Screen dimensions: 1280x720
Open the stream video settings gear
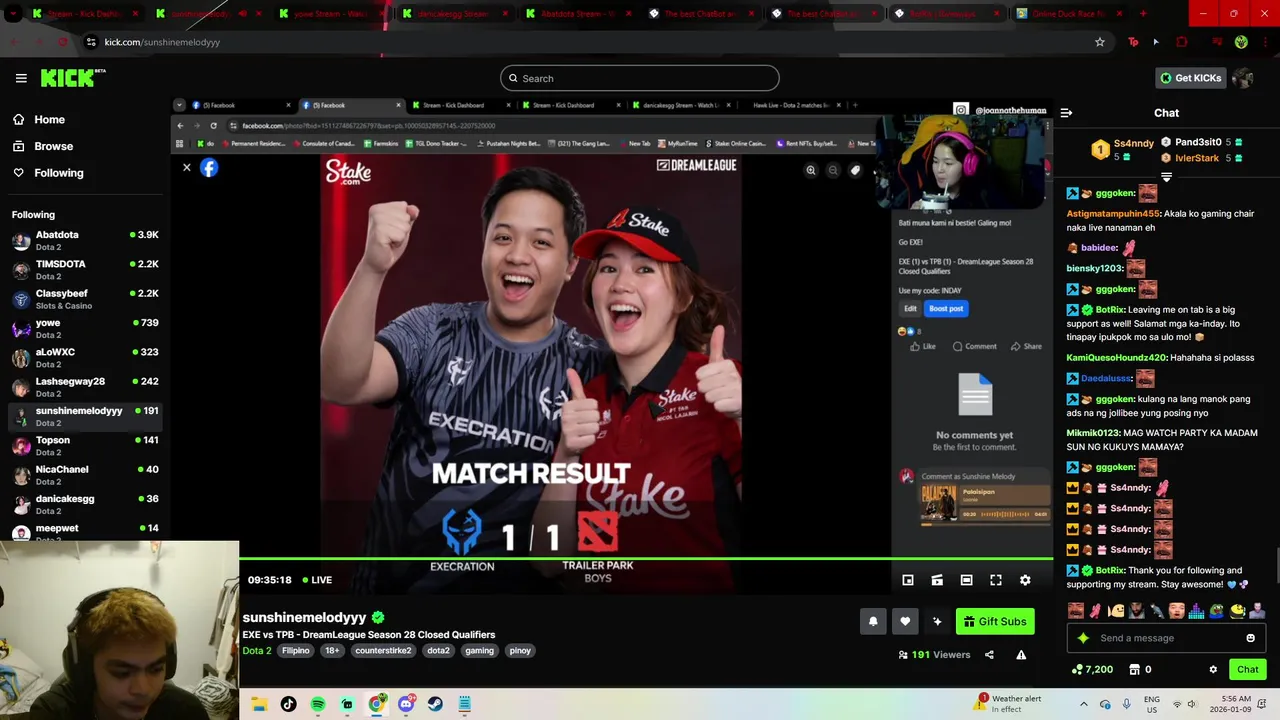pyautogui.click(x=1025, y=580)
